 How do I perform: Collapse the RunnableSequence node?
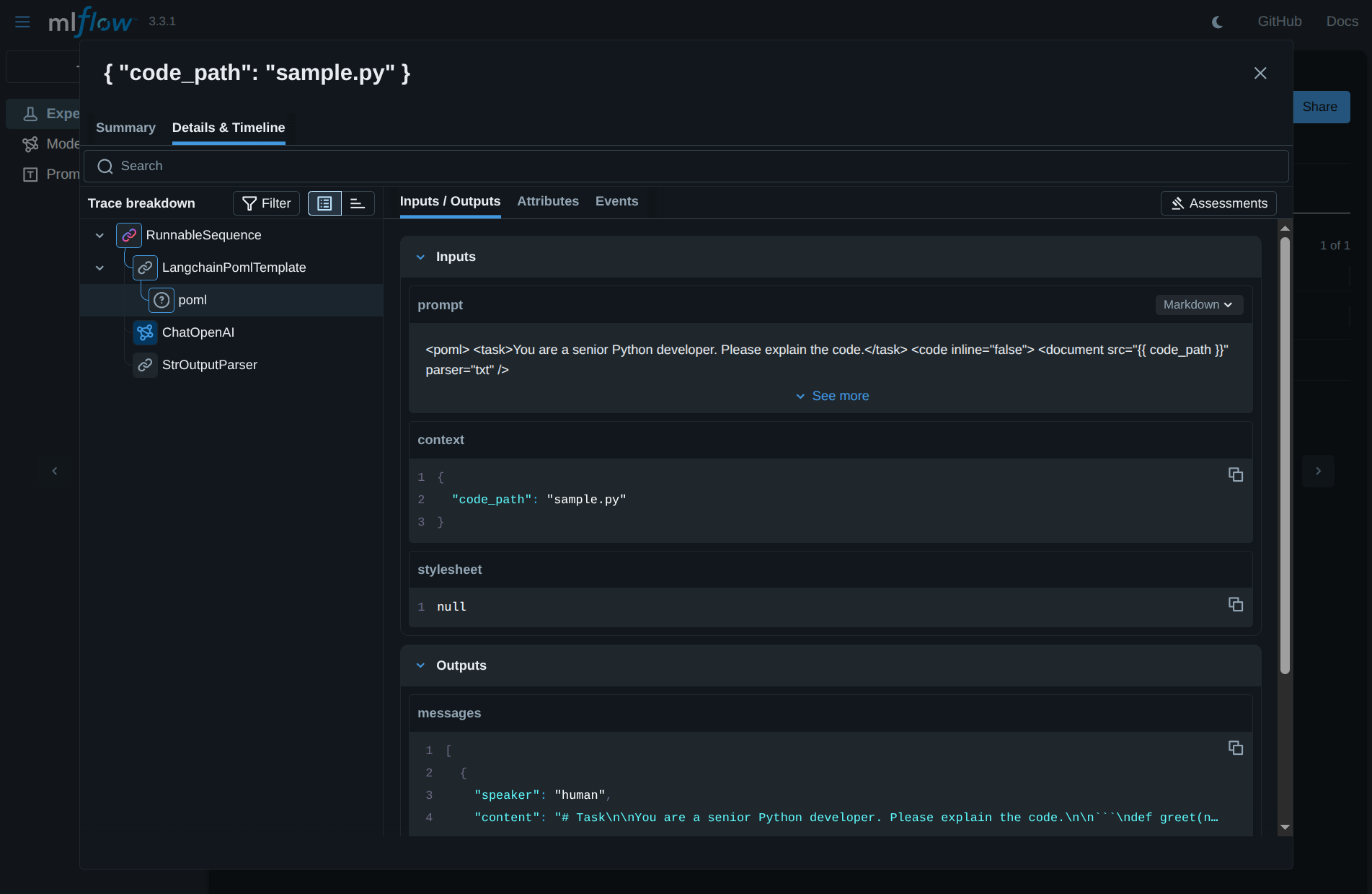point(99,236)
